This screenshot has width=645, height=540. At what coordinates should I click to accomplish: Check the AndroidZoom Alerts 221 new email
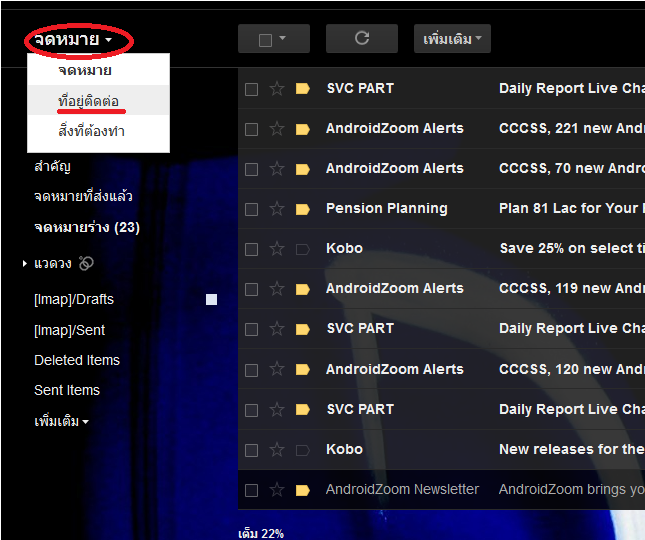251,129
